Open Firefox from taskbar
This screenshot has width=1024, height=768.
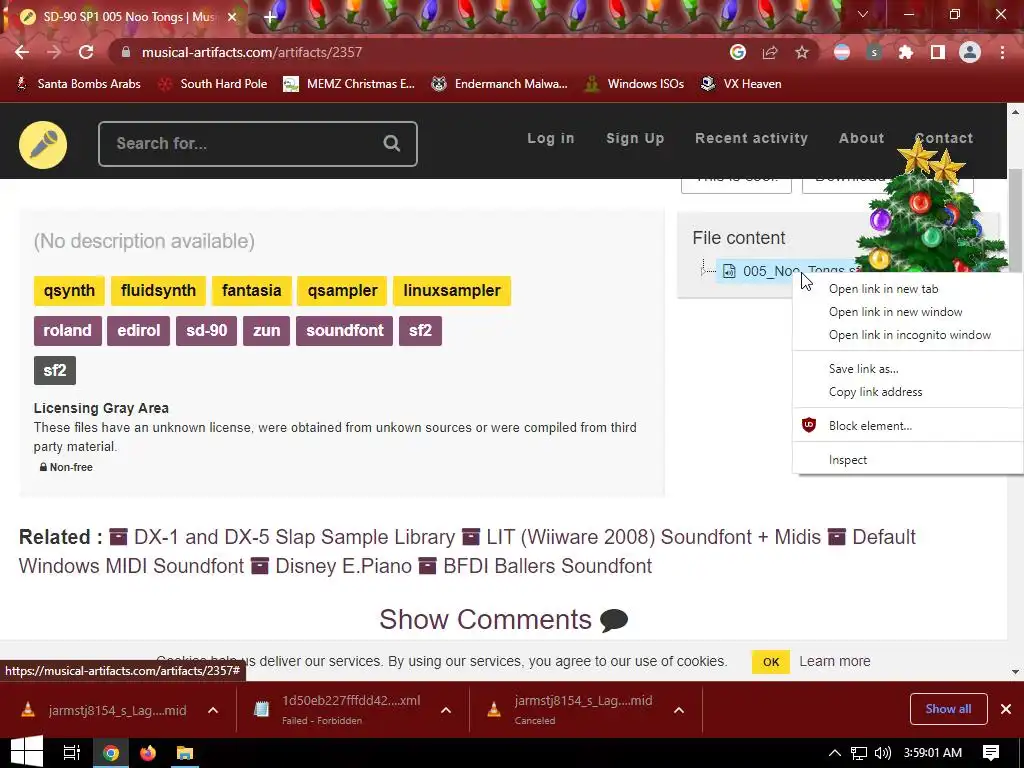pyautogui.click(x=148, y=753)
